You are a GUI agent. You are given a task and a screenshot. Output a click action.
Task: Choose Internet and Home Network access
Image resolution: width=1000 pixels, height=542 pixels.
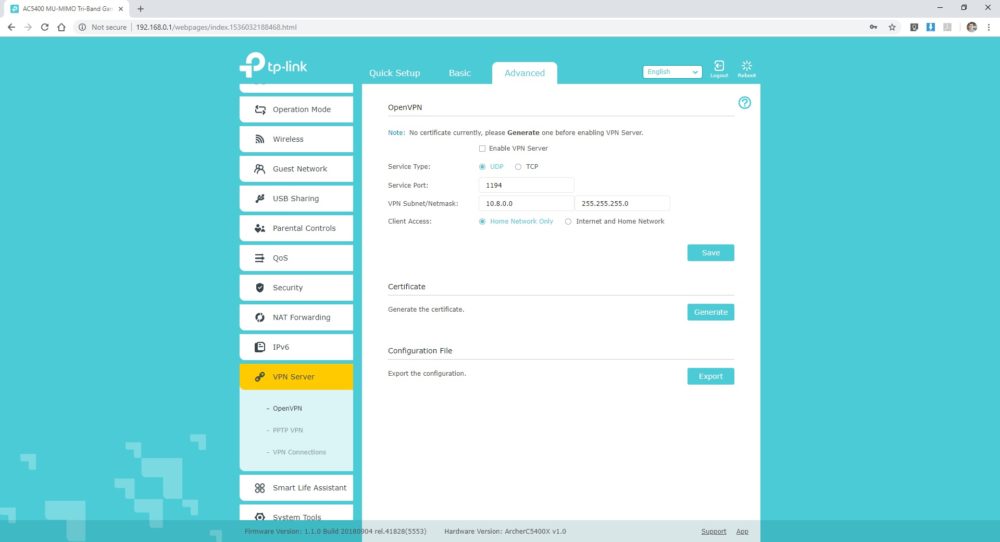coord(568,222)
